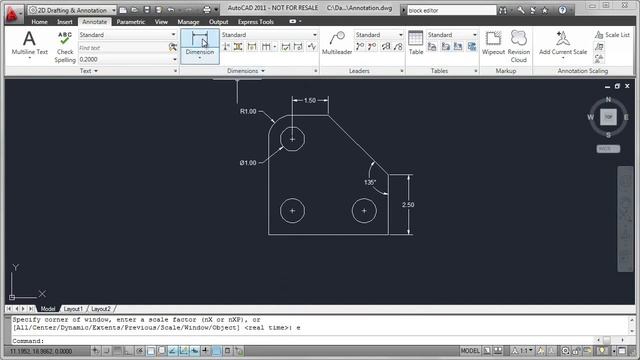
Task: Click the Find text input field
Action: (x=123, y=48)
